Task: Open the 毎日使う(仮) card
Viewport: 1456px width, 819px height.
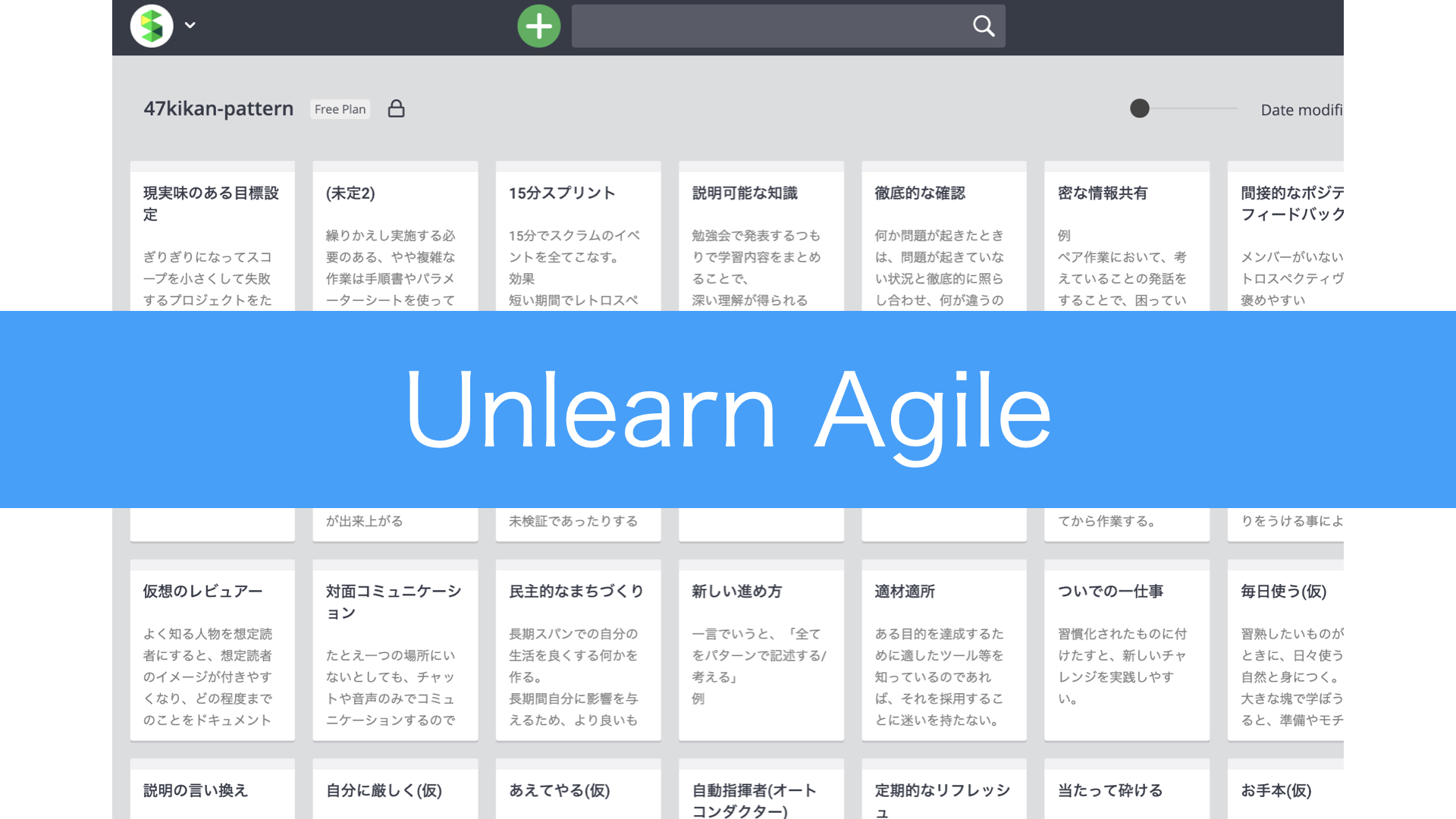Action: 1286,650
